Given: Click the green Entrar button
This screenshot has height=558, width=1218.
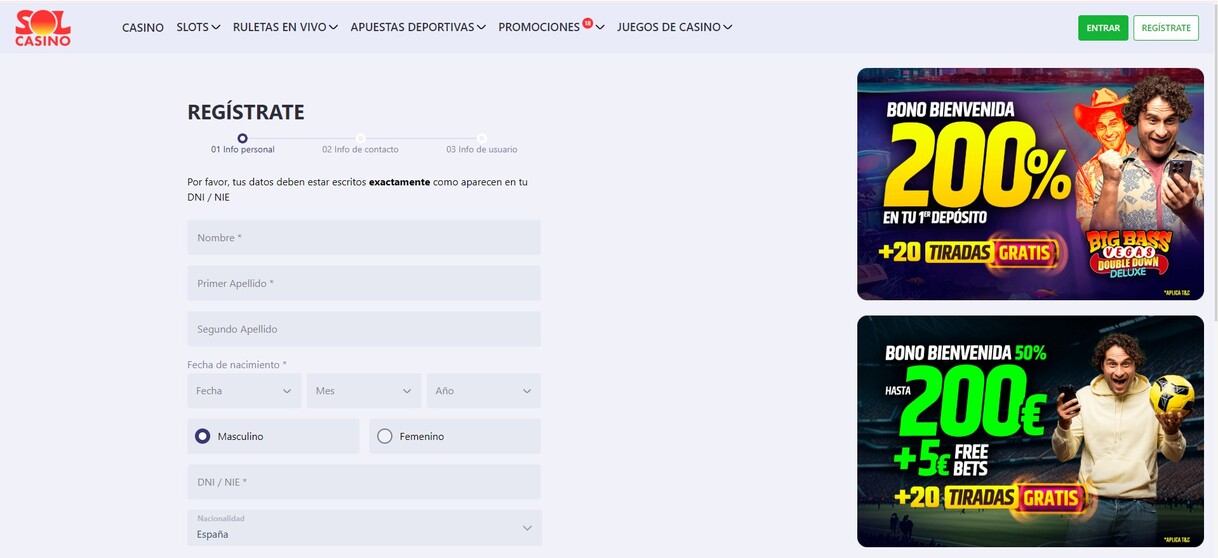Looking at the screenshot, I should (x=1103, y=28).
